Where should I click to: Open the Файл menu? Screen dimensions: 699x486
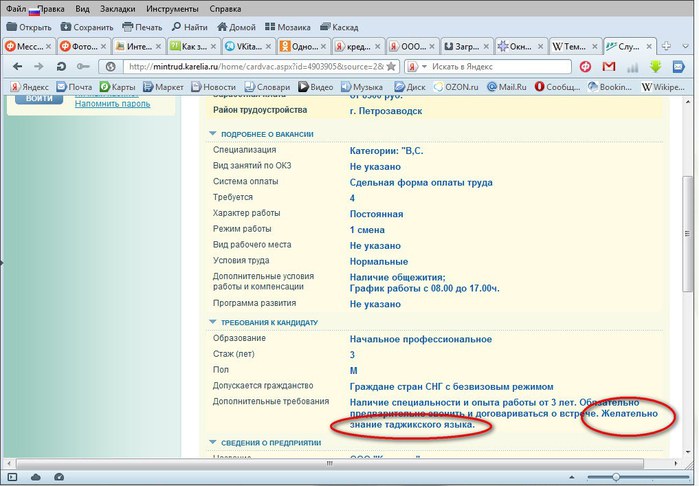(x=16, y=9)
